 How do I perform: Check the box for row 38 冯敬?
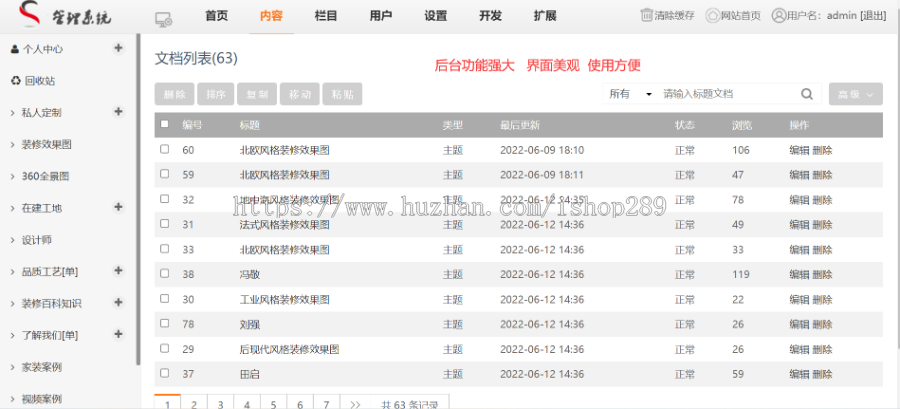tap(165, 274)
